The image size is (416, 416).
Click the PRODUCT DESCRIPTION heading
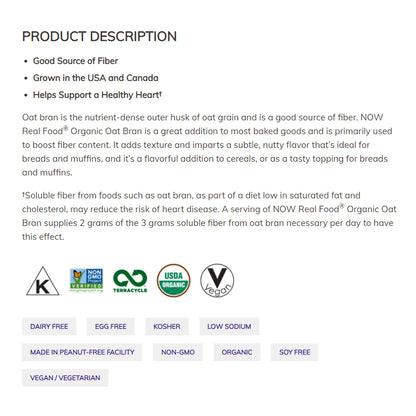(x=99, y=36)
